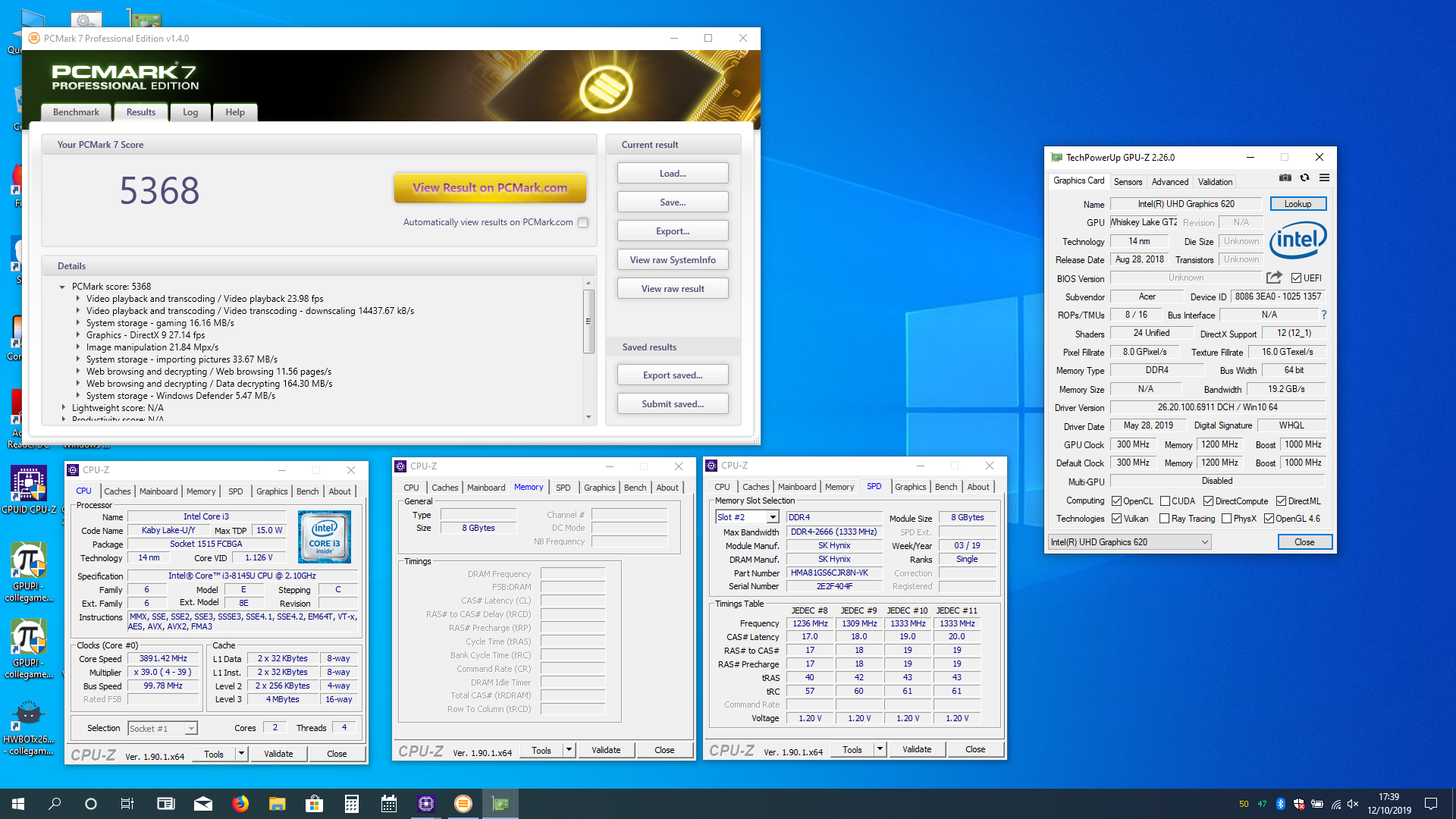The width and height of the screenshot is (1456, 819).
Task: Switch to PCMark 7 via taskbar icon
Action: coord(463,804)
